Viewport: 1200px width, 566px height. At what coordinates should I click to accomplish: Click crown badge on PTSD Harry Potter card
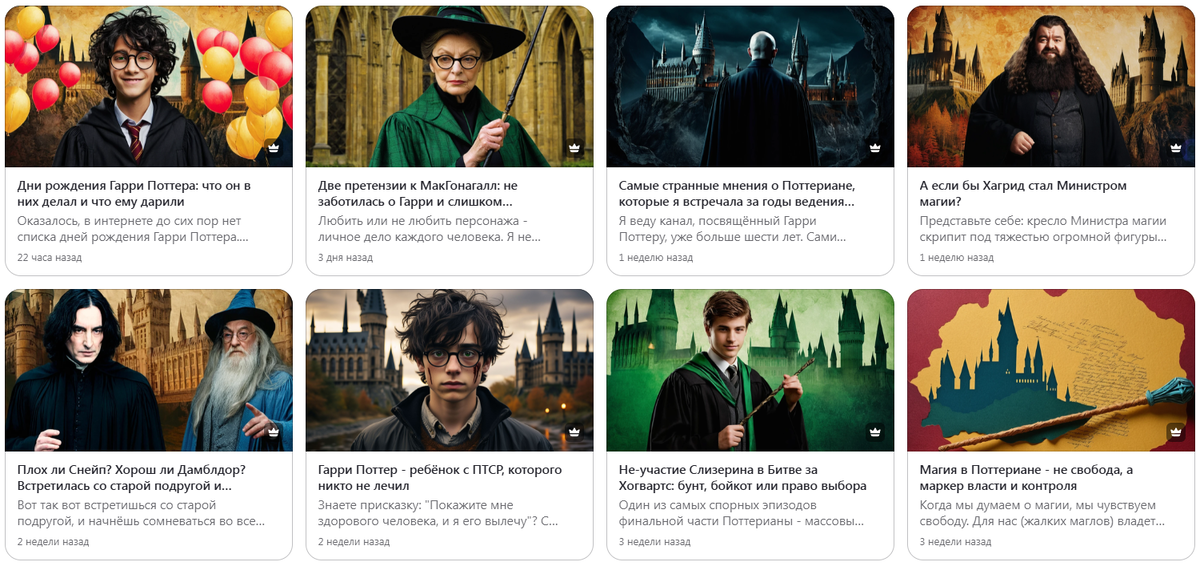coord(574,432)
